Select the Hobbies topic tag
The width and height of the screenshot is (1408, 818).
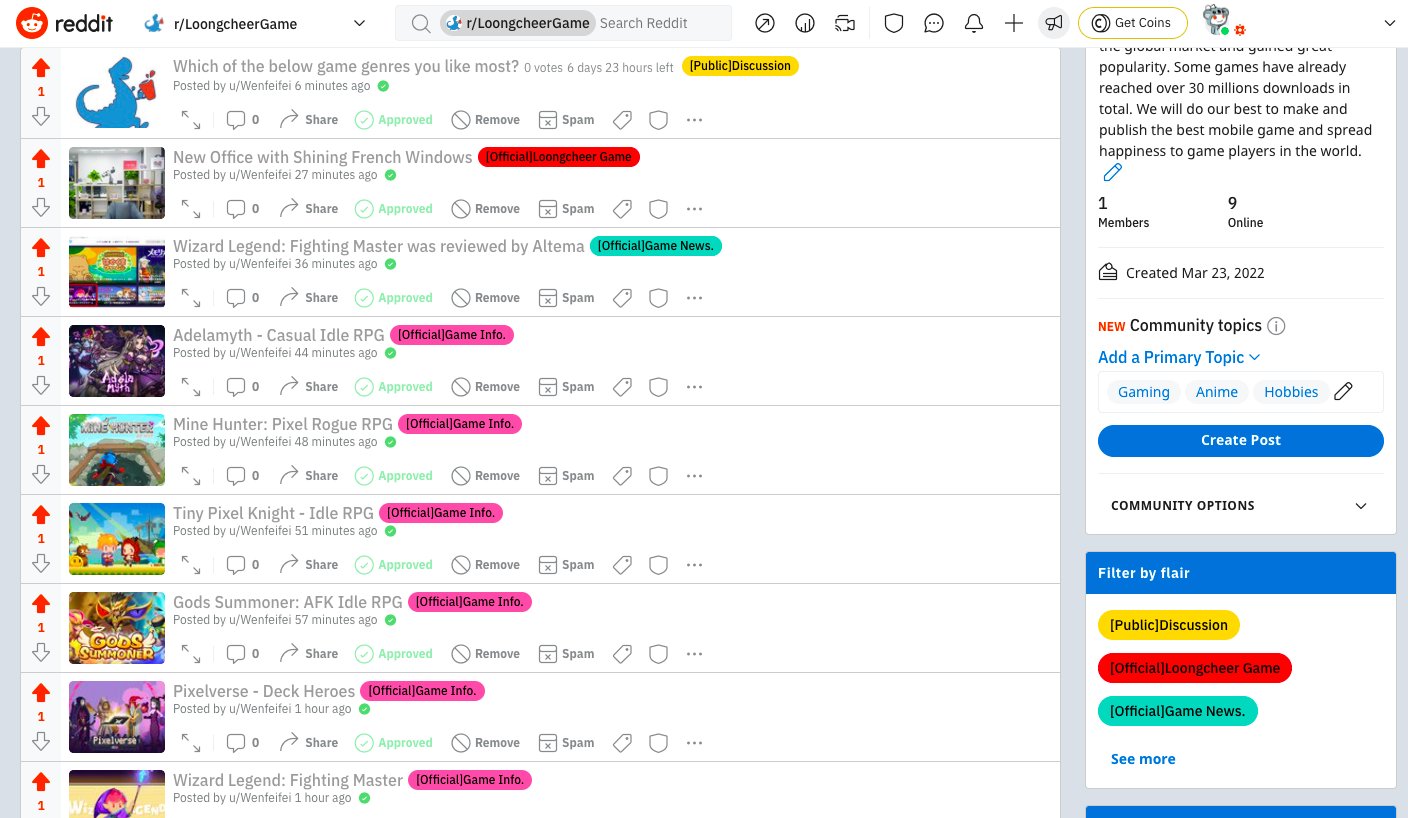(1291, 392)
